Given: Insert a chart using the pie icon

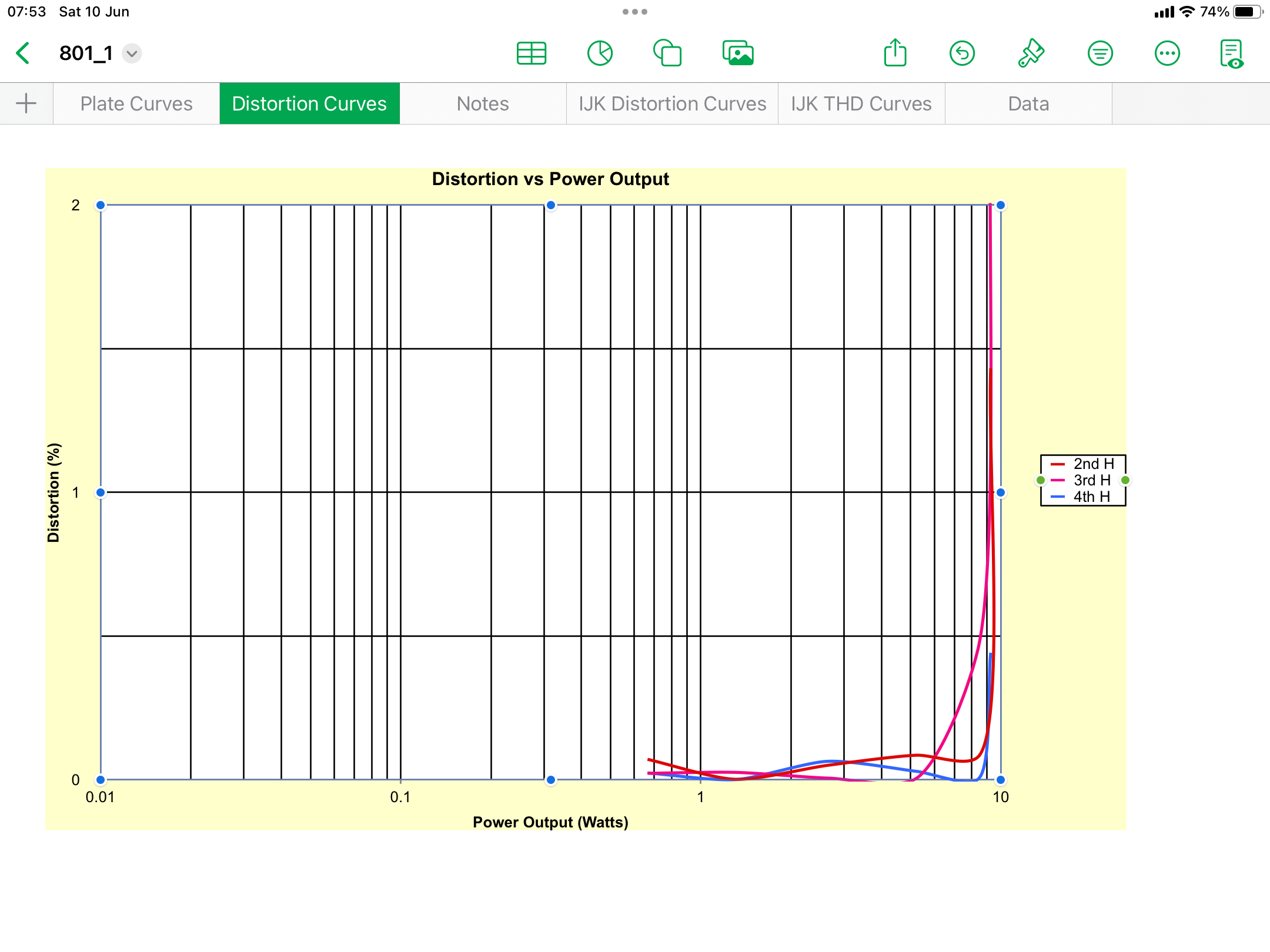Looking at the screenshot, I should click(600, 53).
